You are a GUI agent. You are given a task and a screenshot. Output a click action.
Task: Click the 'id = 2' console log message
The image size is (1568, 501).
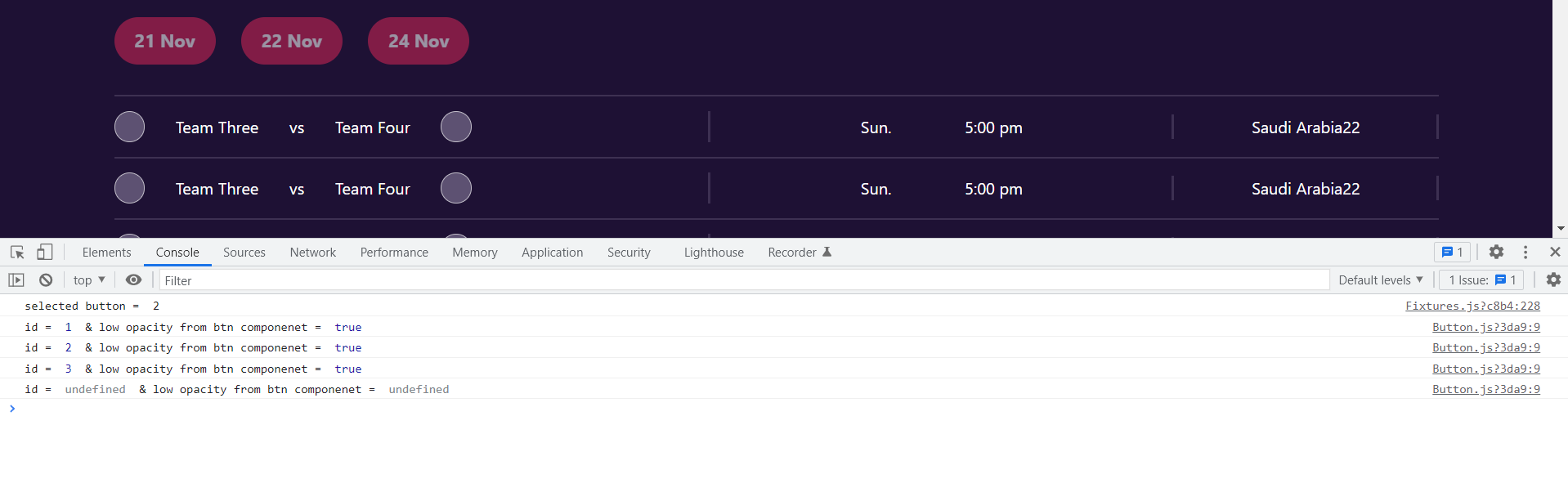[193, 347]
